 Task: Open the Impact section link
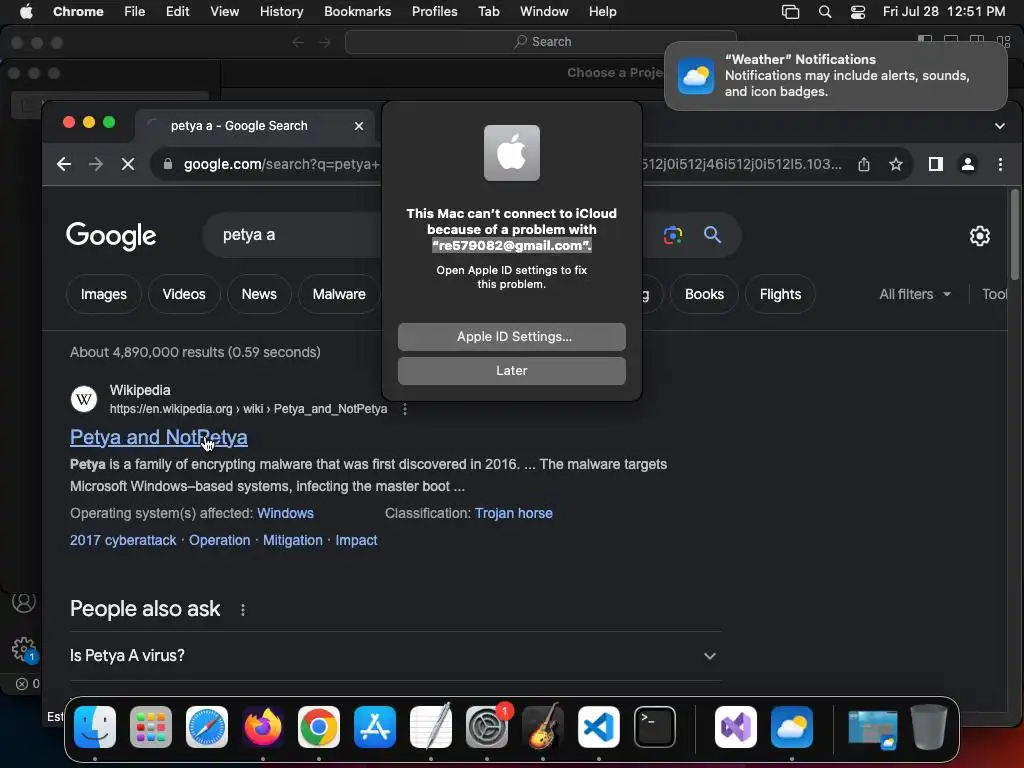point(356,540)
